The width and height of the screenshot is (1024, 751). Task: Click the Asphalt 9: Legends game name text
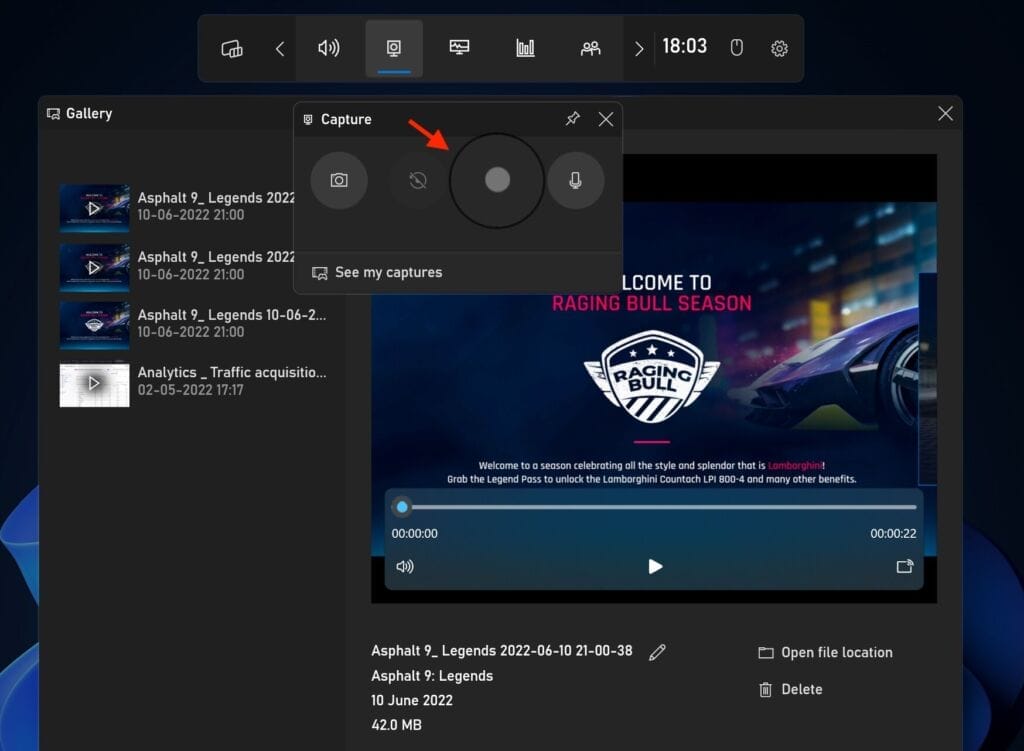tap(432, 676)
